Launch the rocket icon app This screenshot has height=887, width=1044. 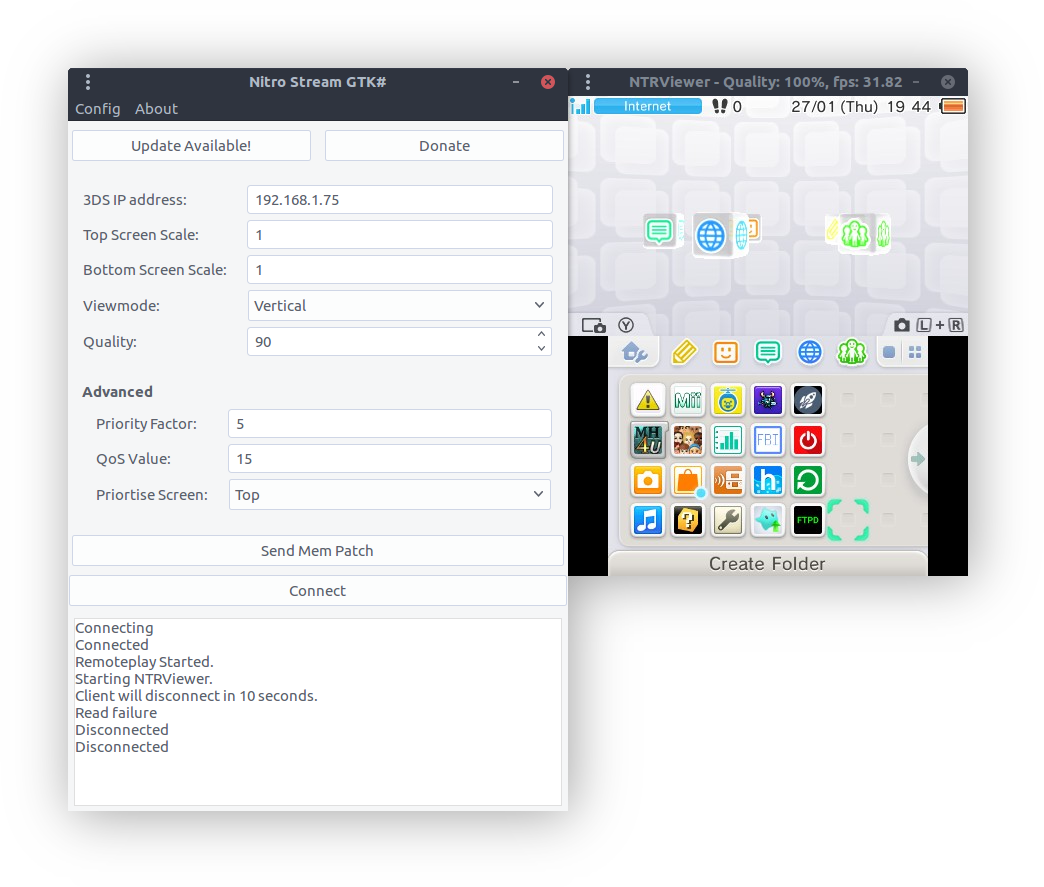click(x=808, y=400)
